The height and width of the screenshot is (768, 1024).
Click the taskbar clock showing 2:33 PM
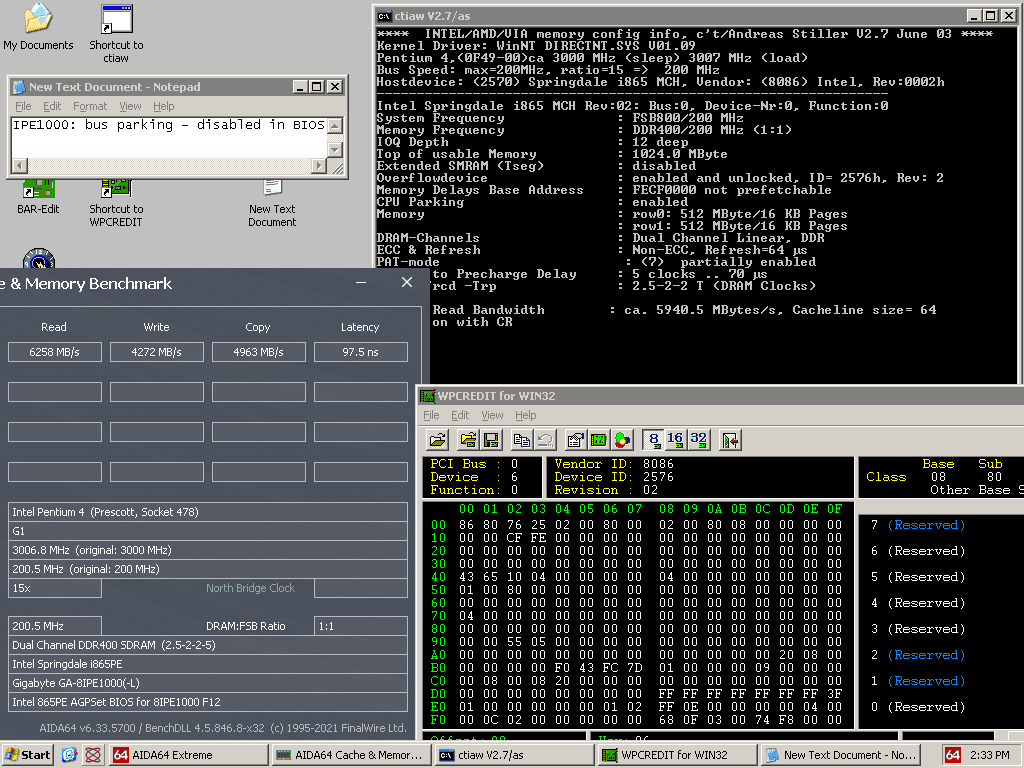(989, 755)
